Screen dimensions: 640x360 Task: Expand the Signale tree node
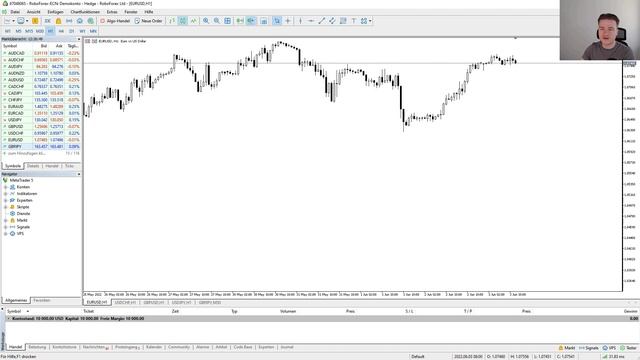[x=6, y=227]
